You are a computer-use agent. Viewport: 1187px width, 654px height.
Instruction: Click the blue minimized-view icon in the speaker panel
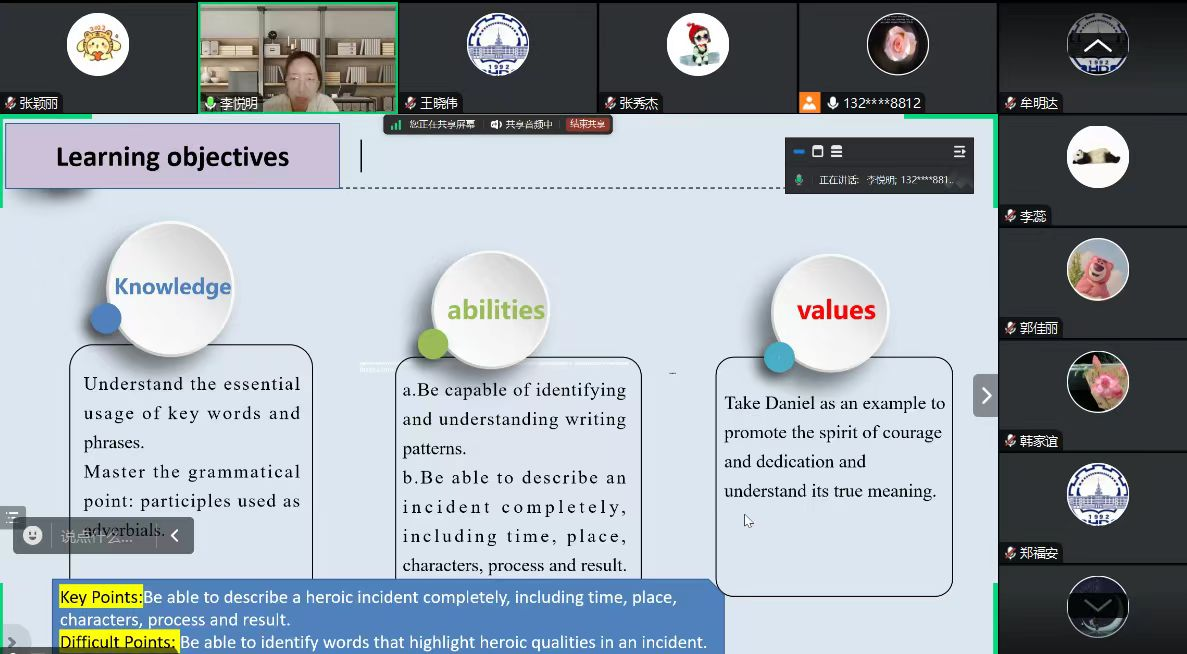(799, 152)
